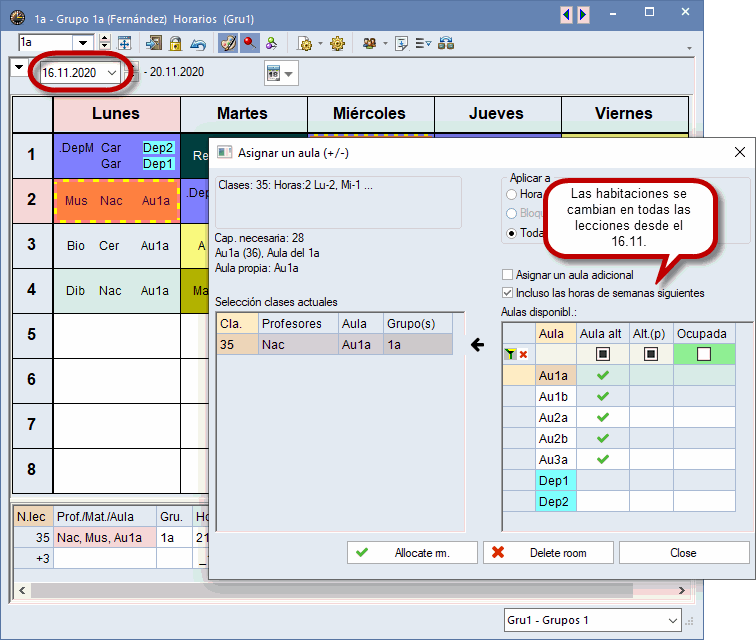Screen dimensions: 756x640
Task: Click the timetable layout icon next to class stepper
Action: coord(125,43)
